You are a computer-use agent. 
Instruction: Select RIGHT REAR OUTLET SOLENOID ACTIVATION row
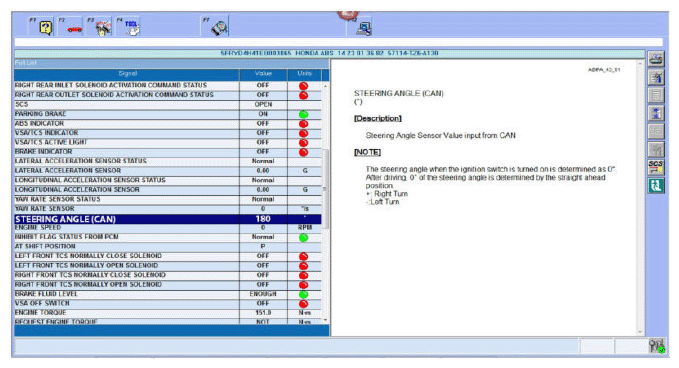pos(168,95)
